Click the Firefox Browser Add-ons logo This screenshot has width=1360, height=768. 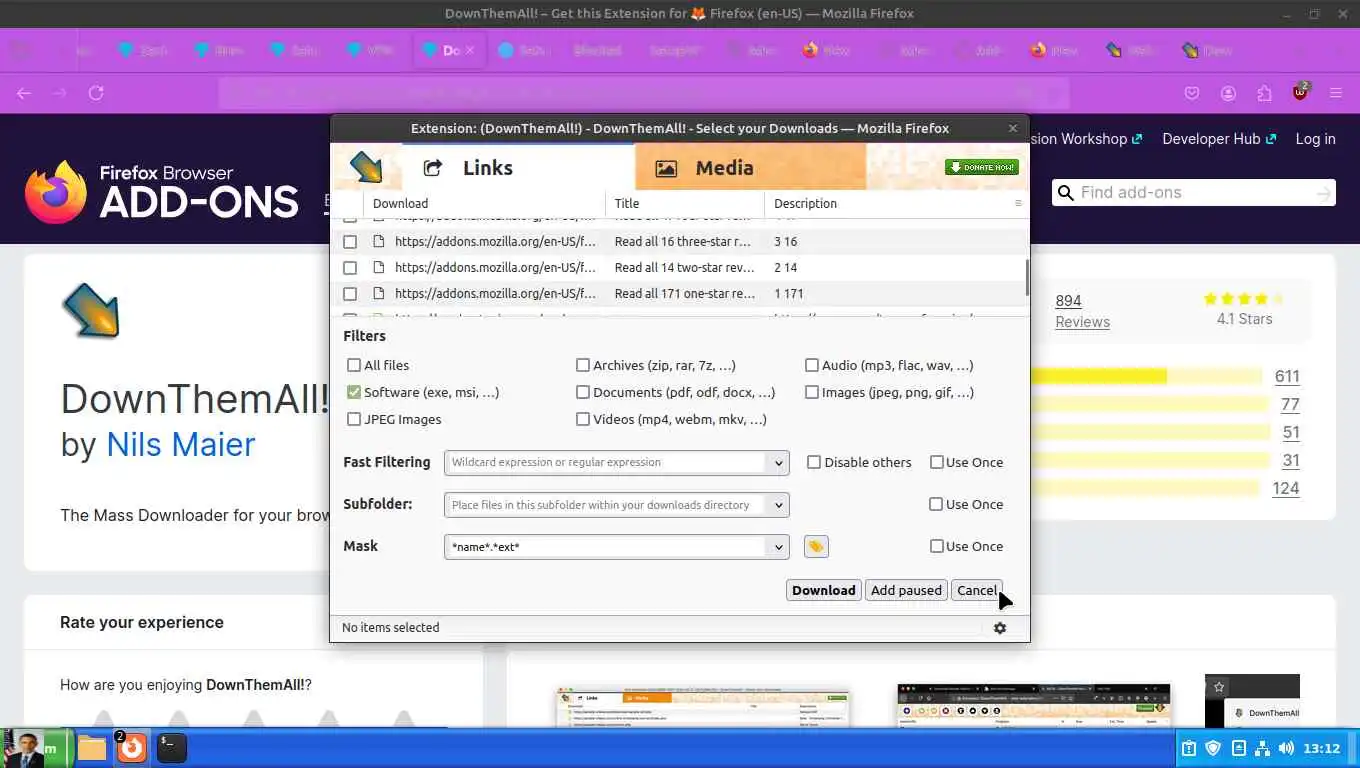coord(162,192)
